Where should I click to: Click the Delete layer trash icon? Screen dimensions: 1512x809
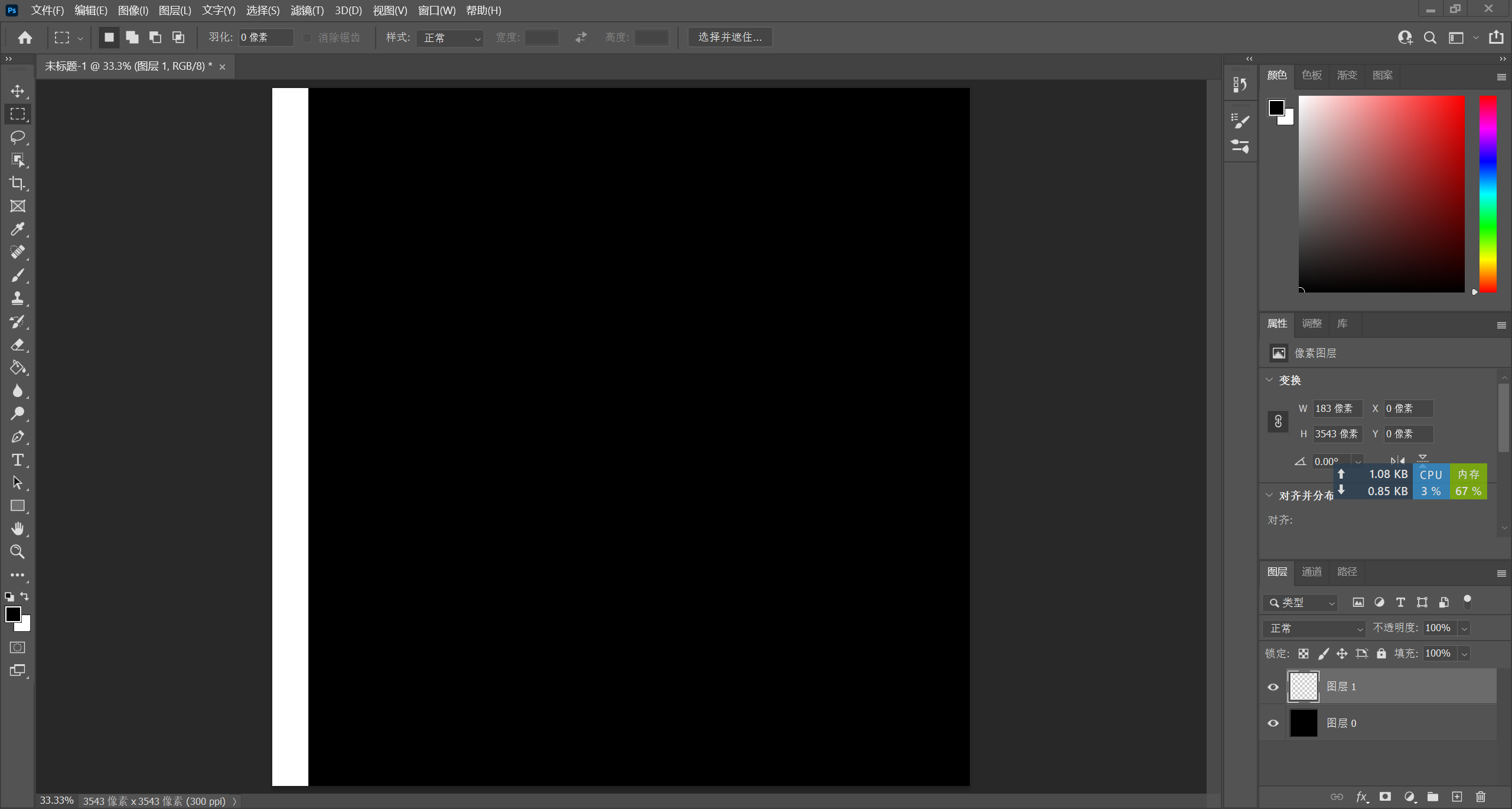click(1480, 797)
